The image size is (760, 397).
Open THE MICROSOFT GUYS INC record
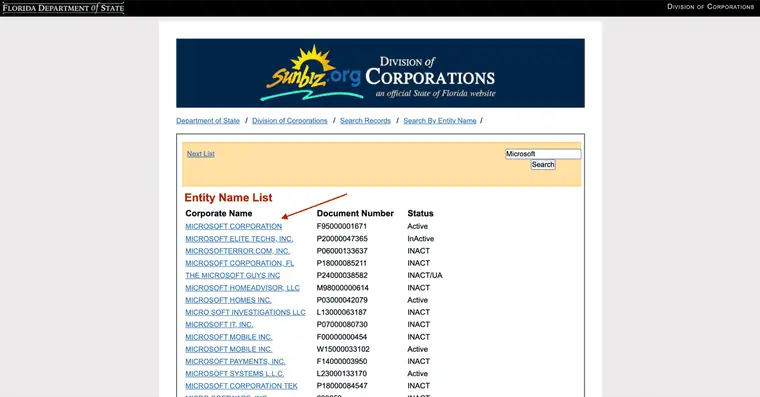232,275
